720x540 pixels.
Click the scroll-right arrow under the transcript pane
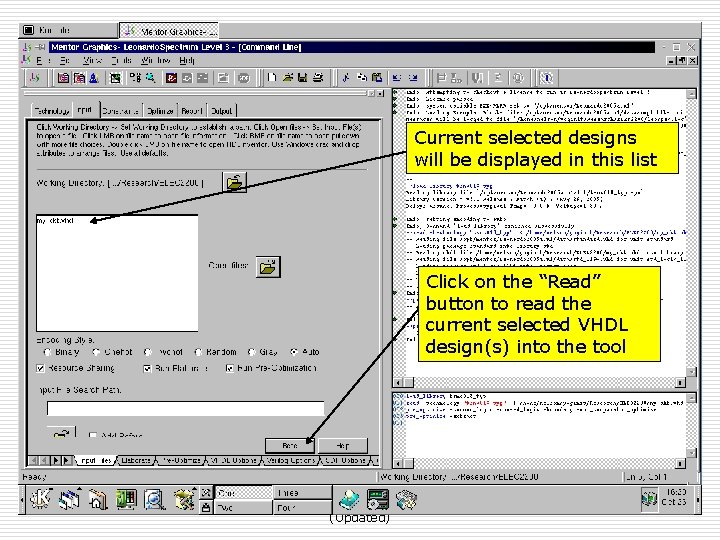[x=680, y=382]
